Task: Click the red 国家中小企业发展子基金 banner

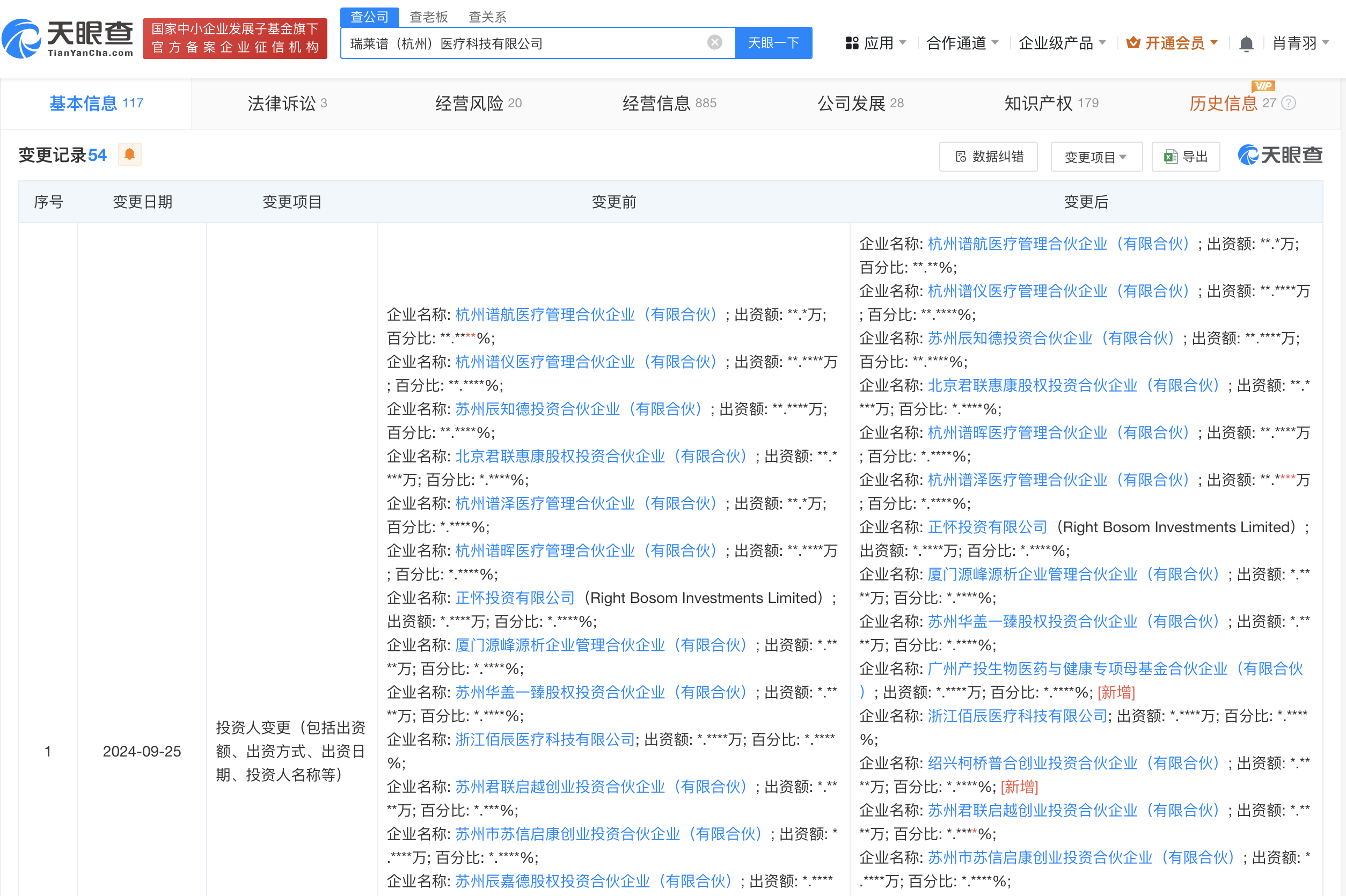Action: [235, 38]
